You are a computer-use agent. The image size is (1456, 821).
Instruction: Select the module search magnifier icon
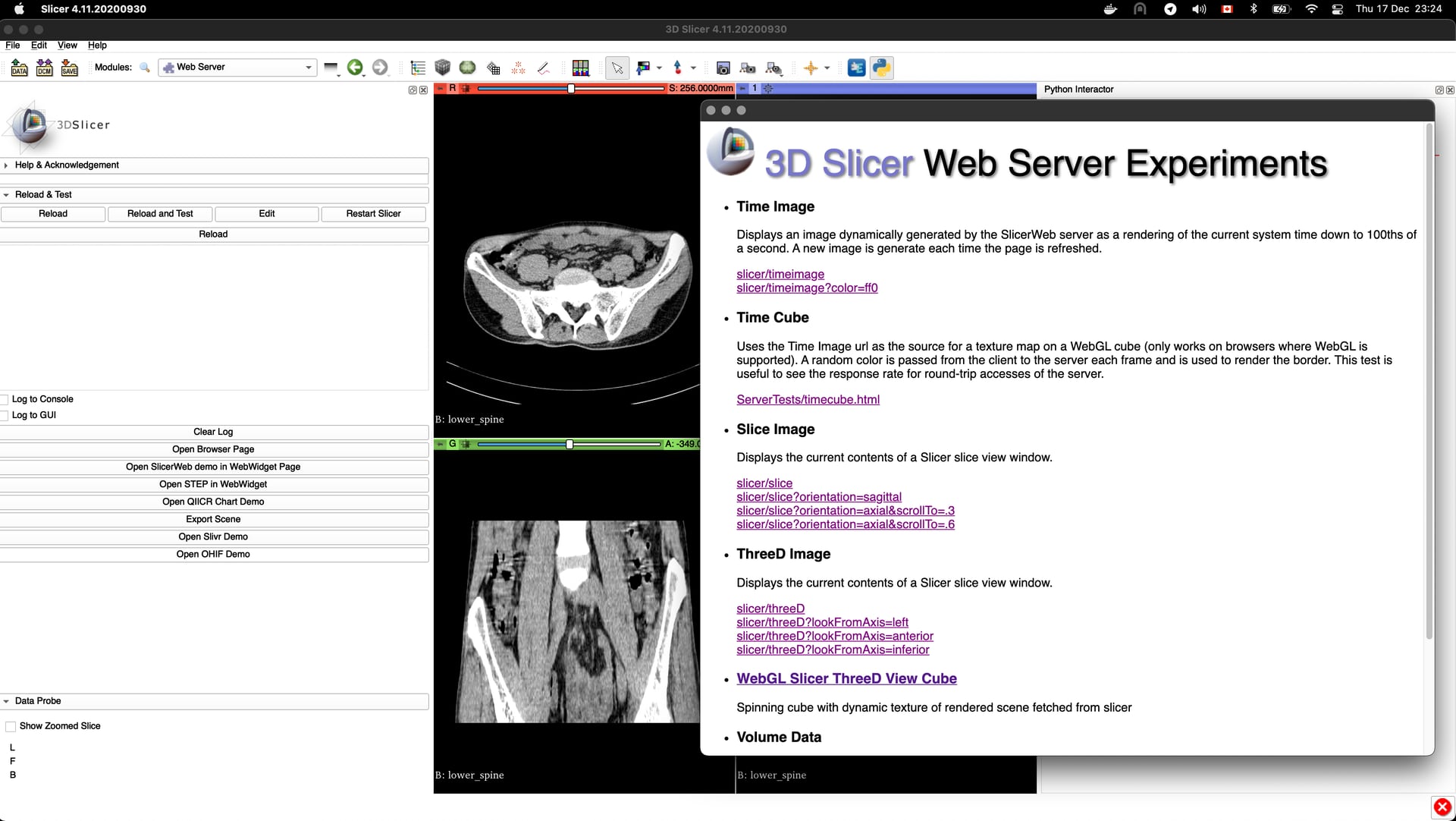pyautogui.click(x=146, y=68)
